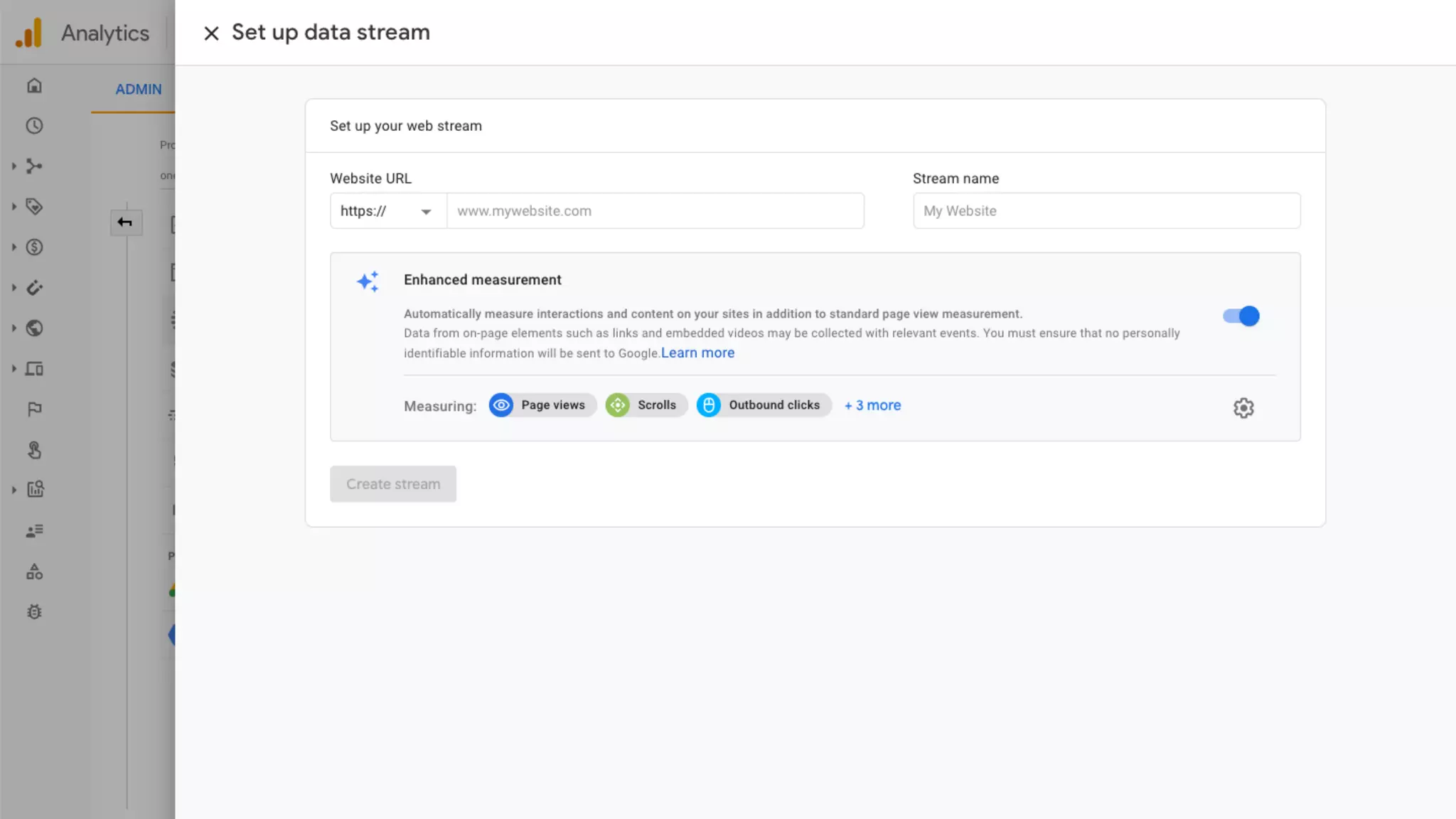Image resolution: width=1456 pixels, height=819 pixels.
Task: Click the Create stream button
Action: 392,484
